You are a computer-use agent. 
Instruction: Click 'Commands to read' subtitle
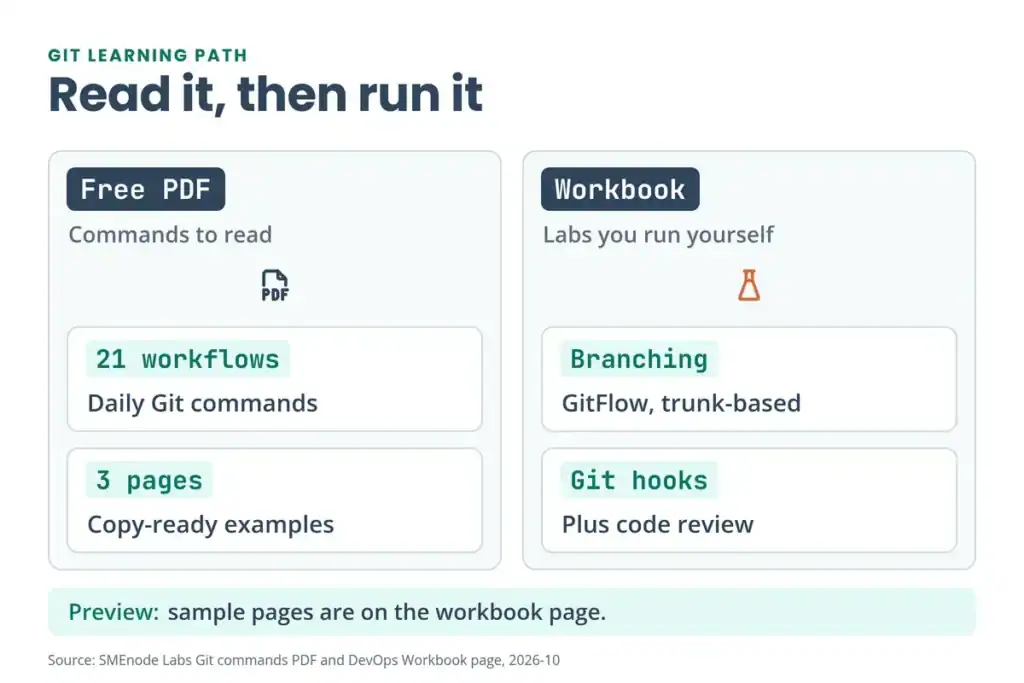170,234
